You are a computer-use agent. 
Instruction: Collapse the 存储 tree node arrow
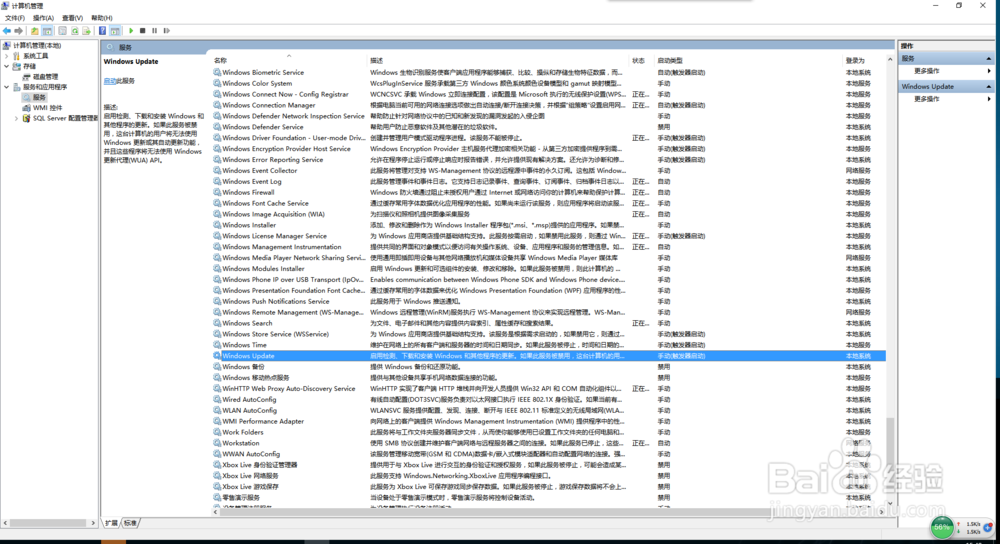click(x=7, y=66)
